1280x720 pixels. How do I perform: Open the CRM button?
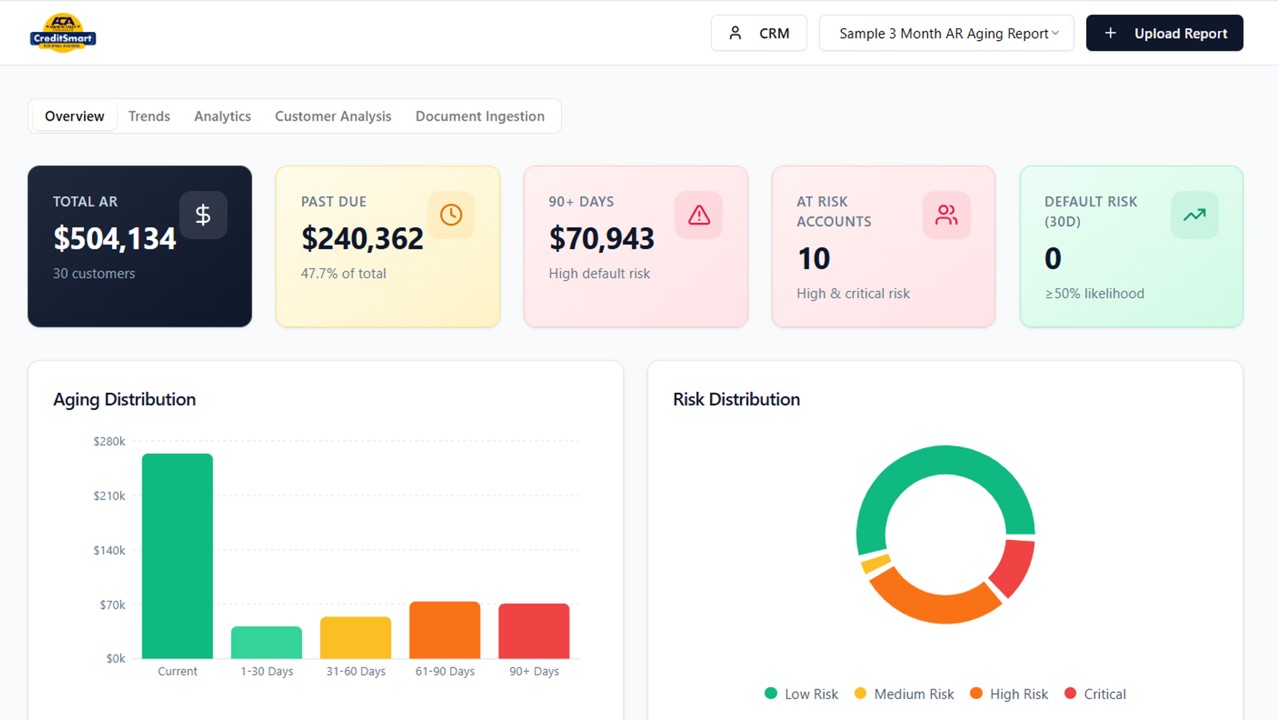[759, 33]
